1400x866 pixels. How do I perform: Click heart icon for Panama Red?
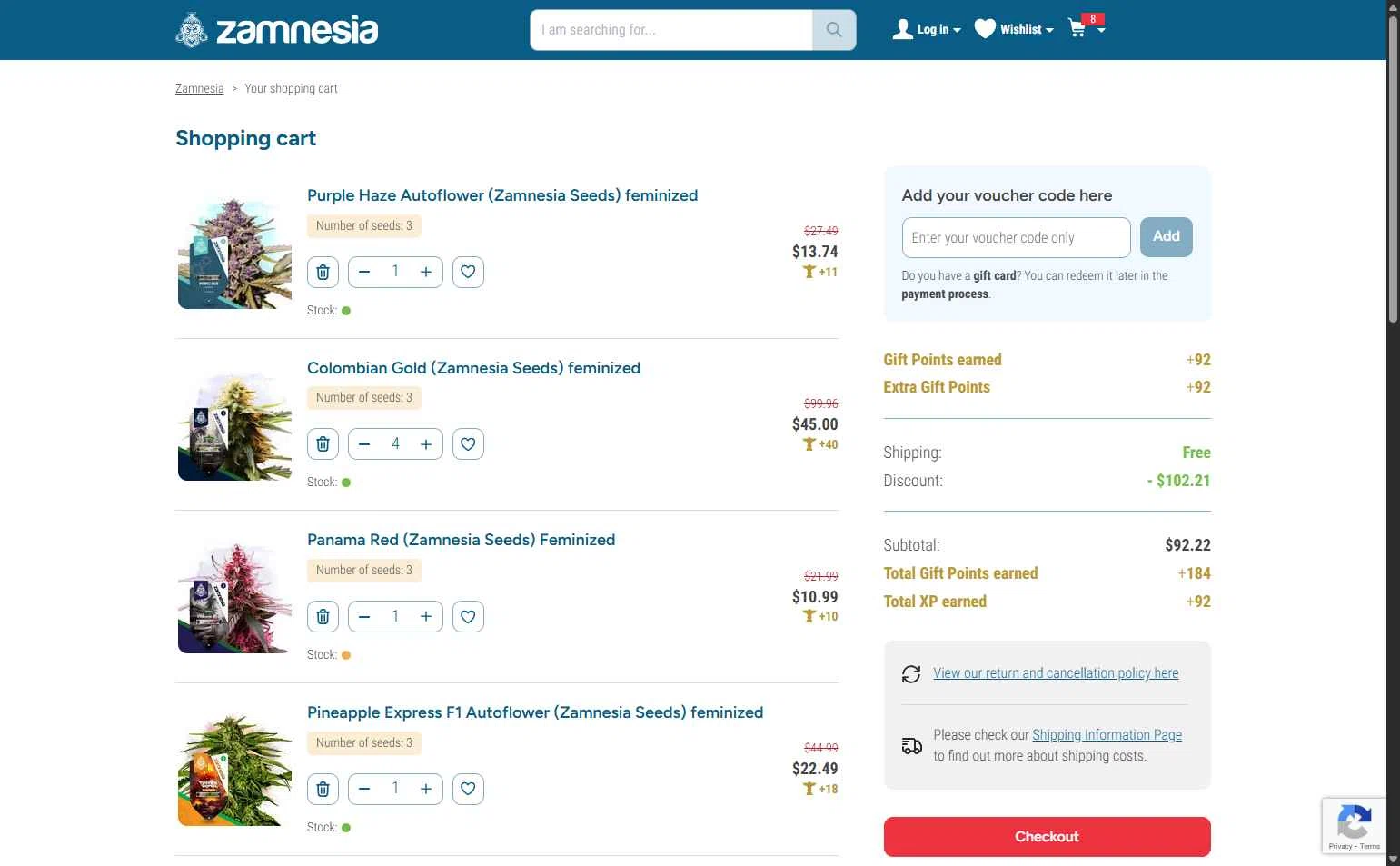point(468,617)
